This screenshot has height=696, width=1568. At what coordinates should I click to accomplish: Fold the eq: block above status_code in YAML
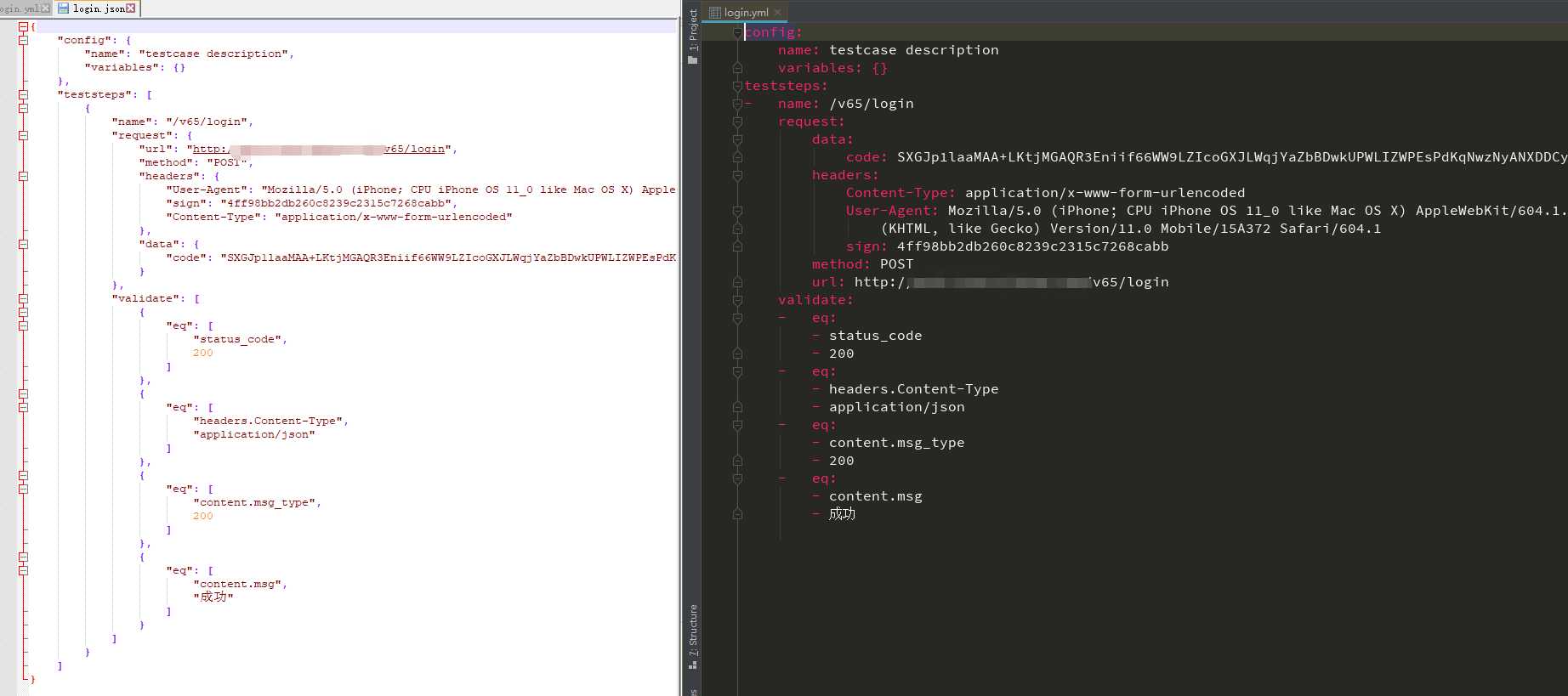click(x=737, y=318)
